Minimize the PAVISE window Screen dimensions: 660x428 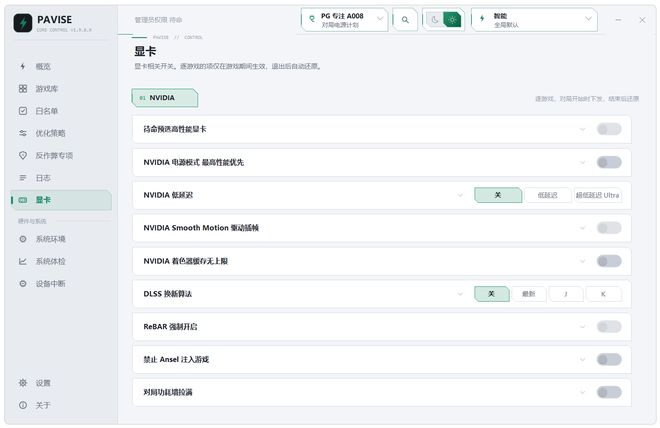pyautogui.click(x=618, y=20)
